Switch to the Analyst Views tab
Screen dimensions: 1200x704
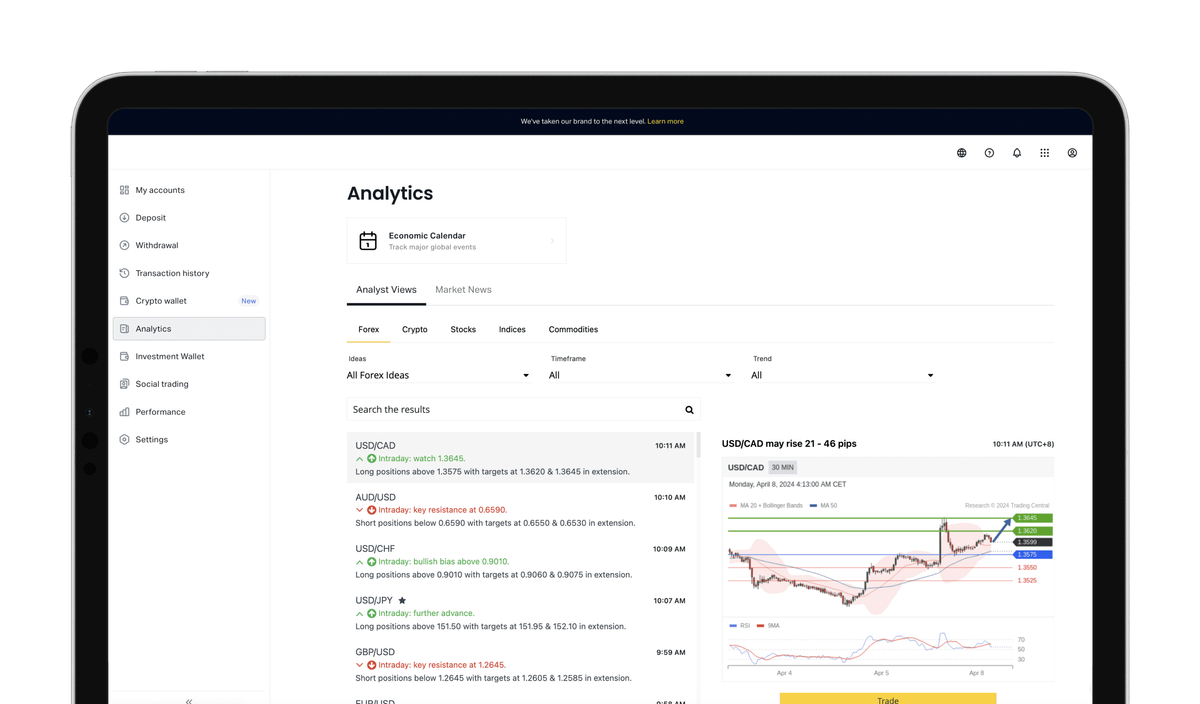386,290
